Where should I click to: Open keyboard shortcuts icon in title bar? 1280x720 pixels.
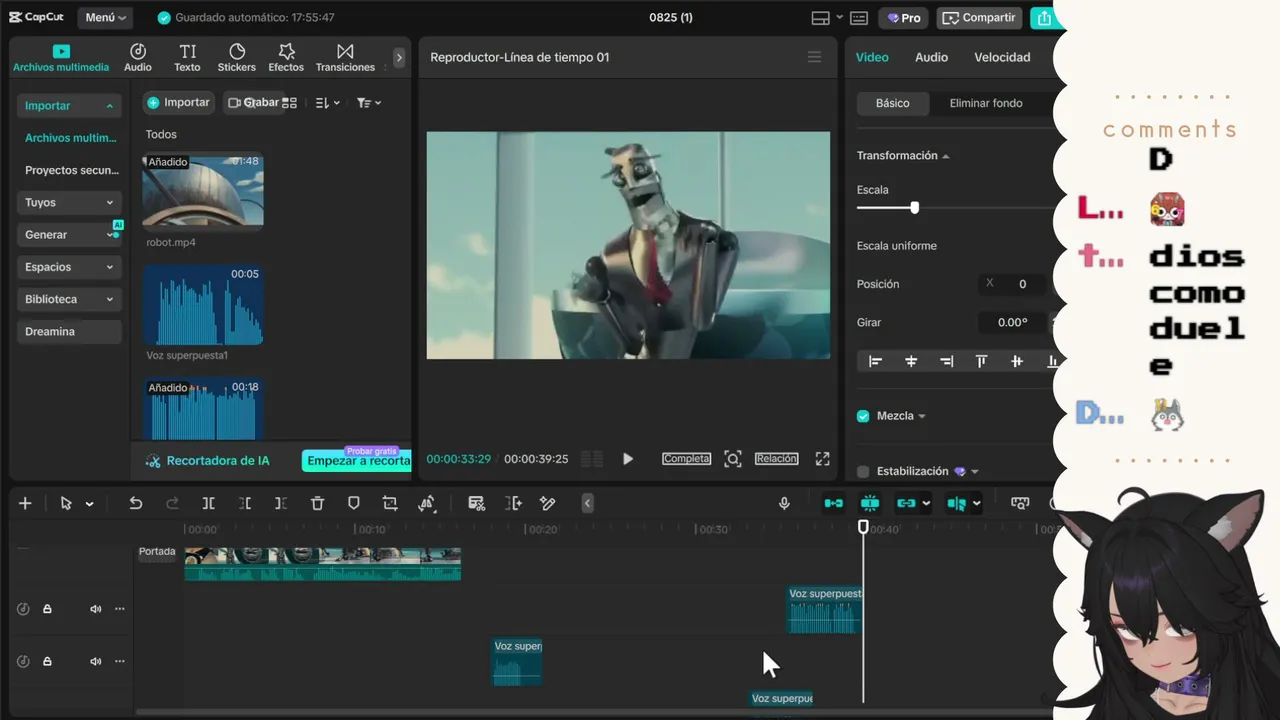[860, 18]
